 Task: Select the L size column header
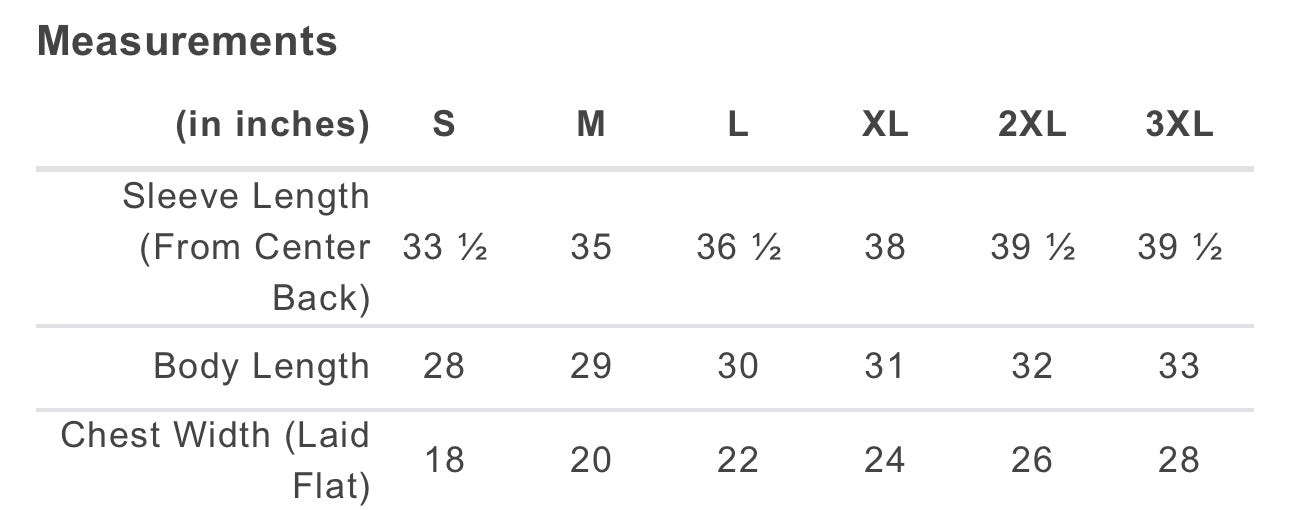click(738, 125)
